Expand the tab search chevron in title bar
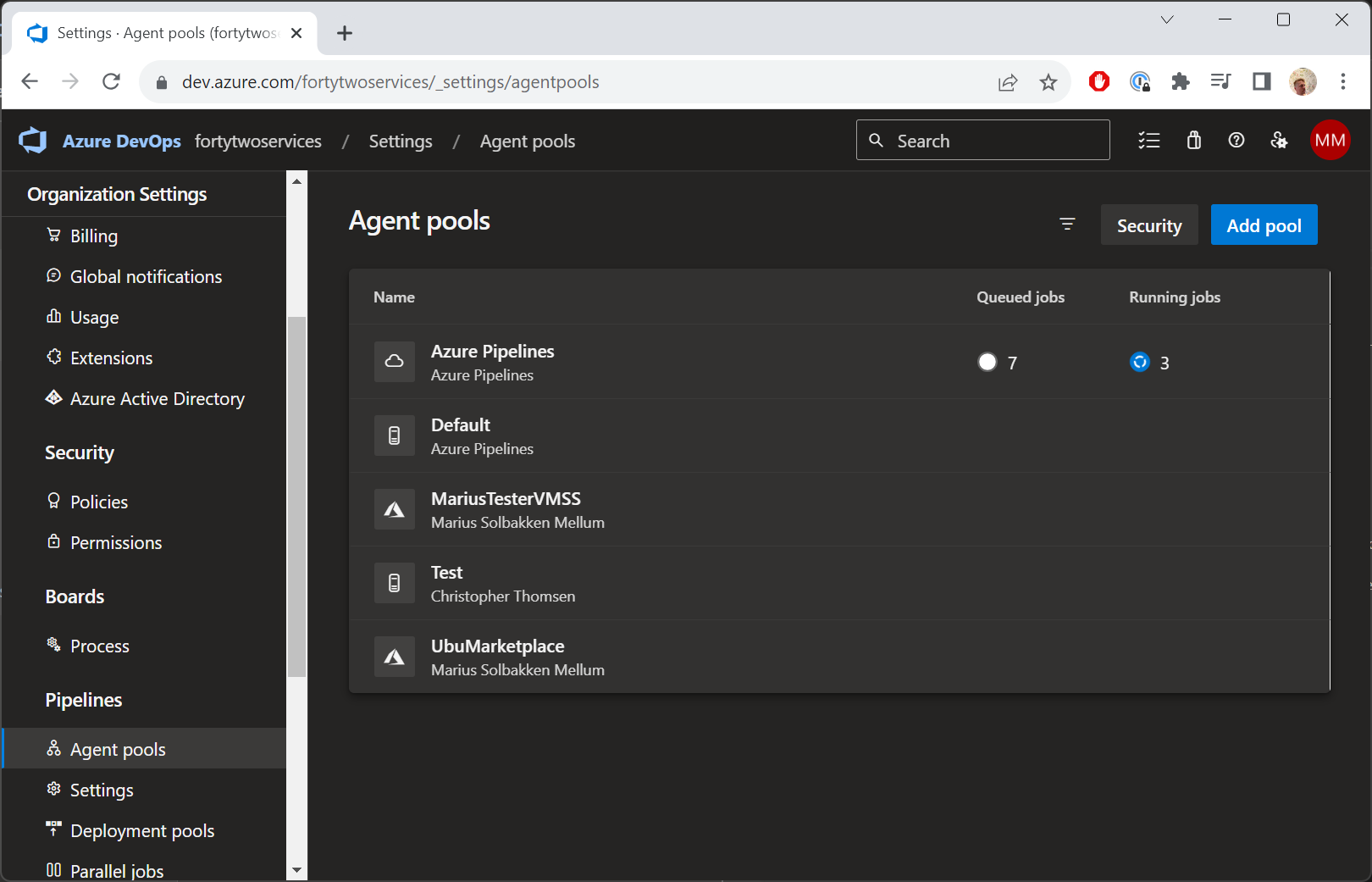This screenshot has width=1372, height=882. click(1166, 20)
